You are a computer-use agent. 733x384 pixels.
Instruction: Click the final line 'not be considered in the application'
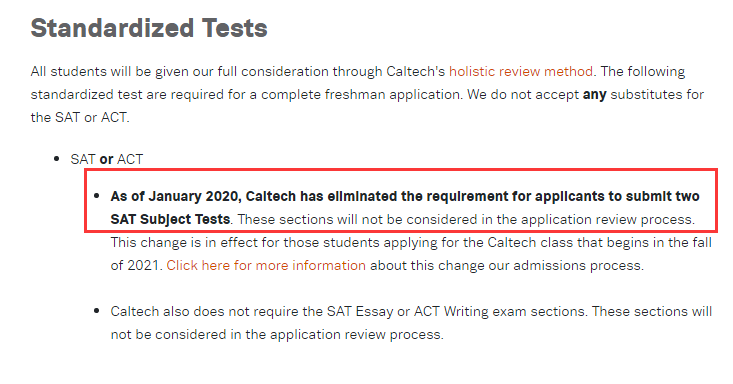(277, 334)
